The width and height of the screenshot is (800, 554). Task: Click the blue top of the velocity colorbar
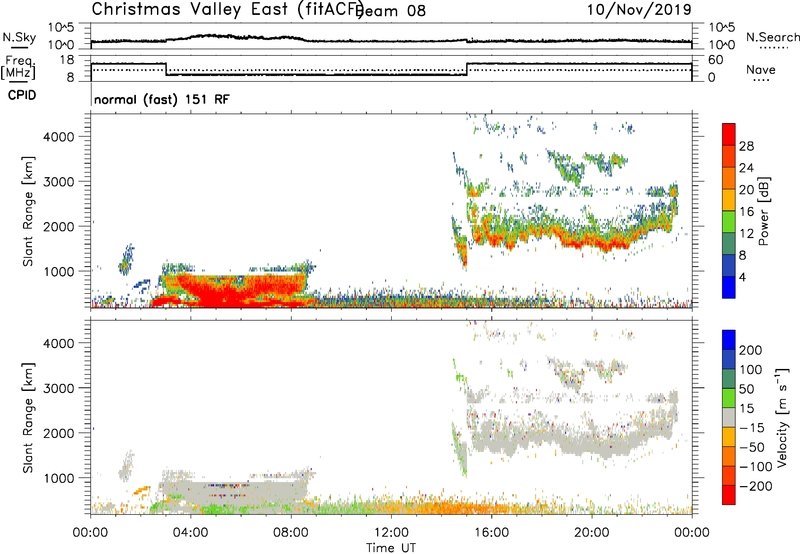[729, 339]
